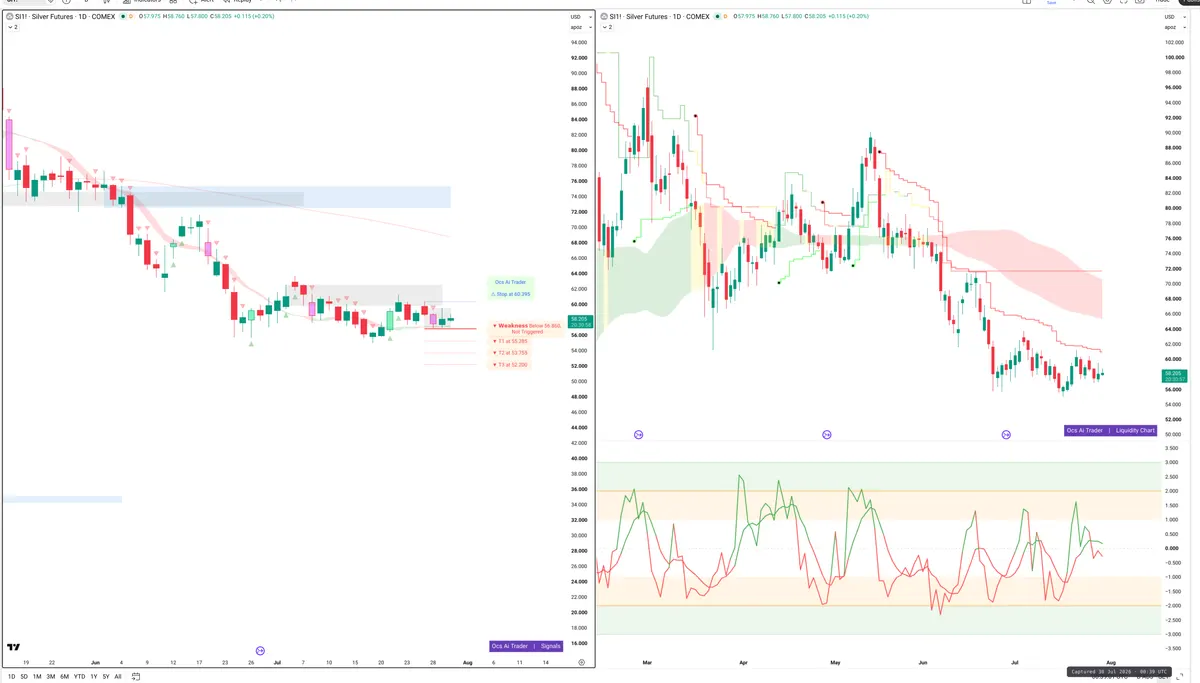Viewport: 1200px width, 683px height.
Task: Select the 1Y time range
Action: click(93, 677)
